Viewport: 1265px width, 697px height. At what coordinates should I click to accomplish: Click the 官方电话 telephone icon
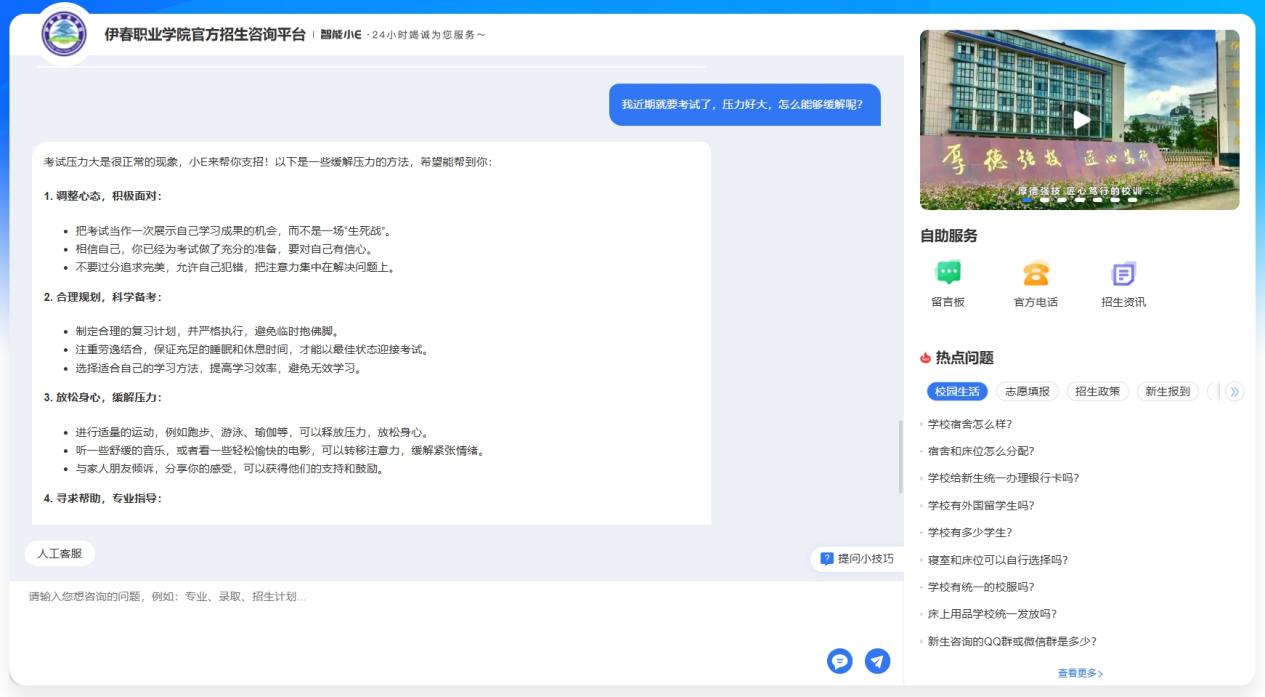[1035, 274]
